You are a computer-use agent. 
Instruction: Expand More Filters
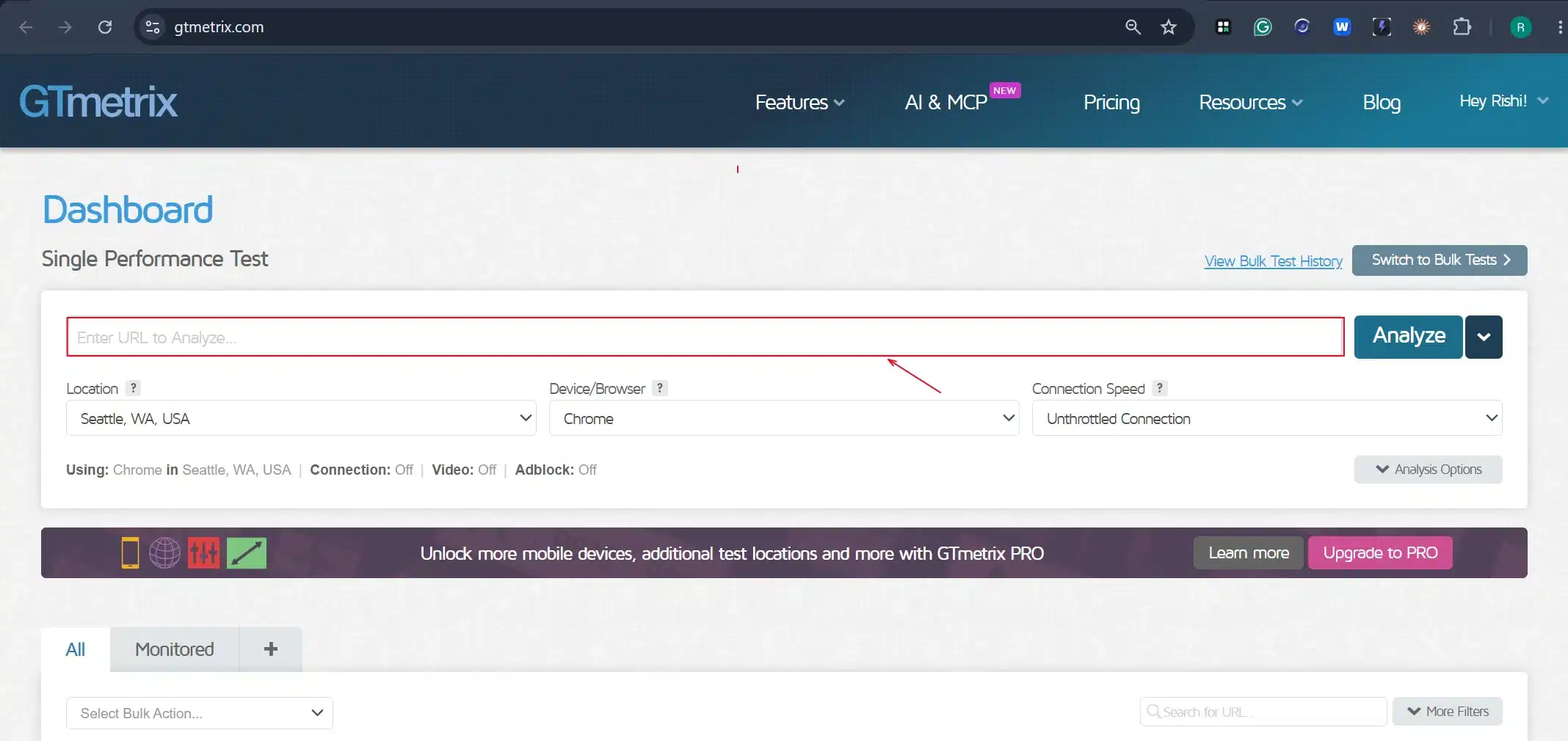coord(1448,712)
